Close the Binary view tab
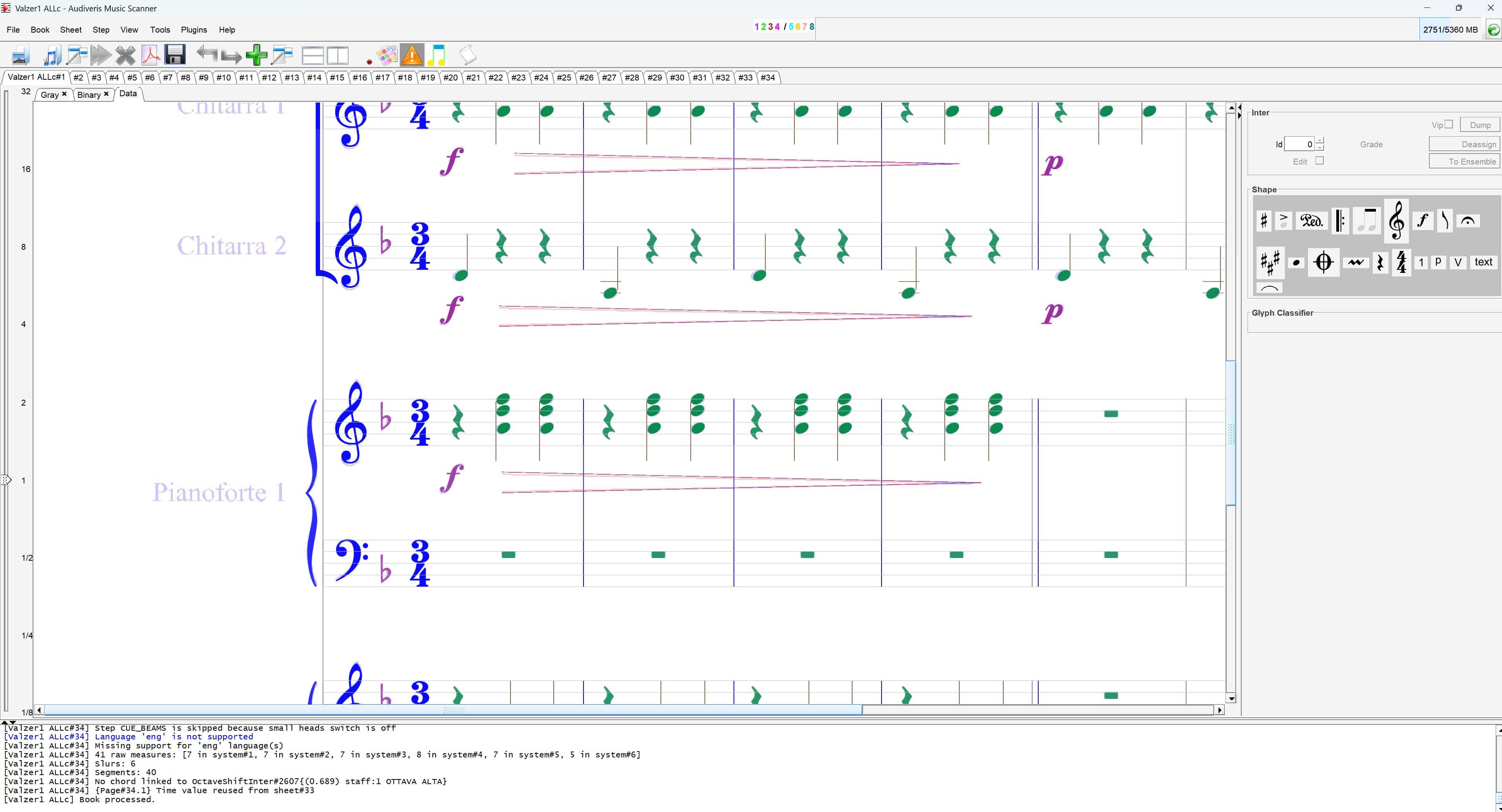The height and width of the screenshot is (812, 1502). pyautogui.click(x=106, y=94)
